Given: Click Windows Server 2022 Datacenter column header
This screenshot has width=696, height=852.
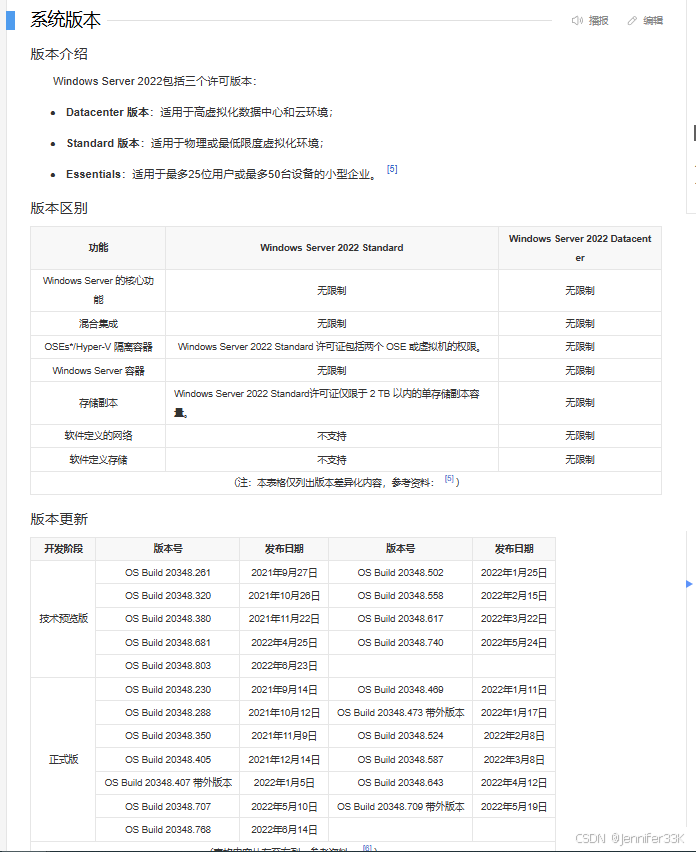Looking at the screenshot, I should click(580, 248).
